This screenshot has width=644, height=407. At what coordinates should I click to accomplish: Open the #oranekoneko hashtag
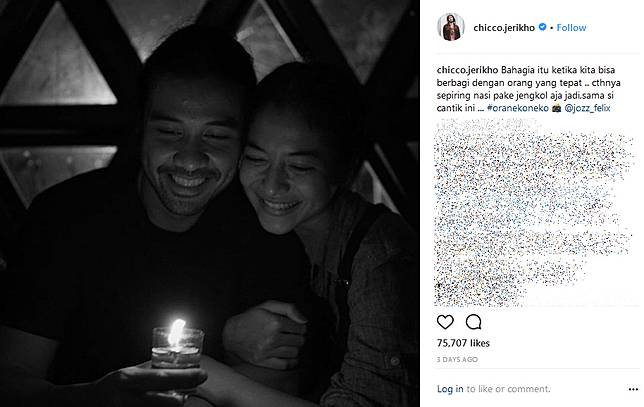coord(518,108)
